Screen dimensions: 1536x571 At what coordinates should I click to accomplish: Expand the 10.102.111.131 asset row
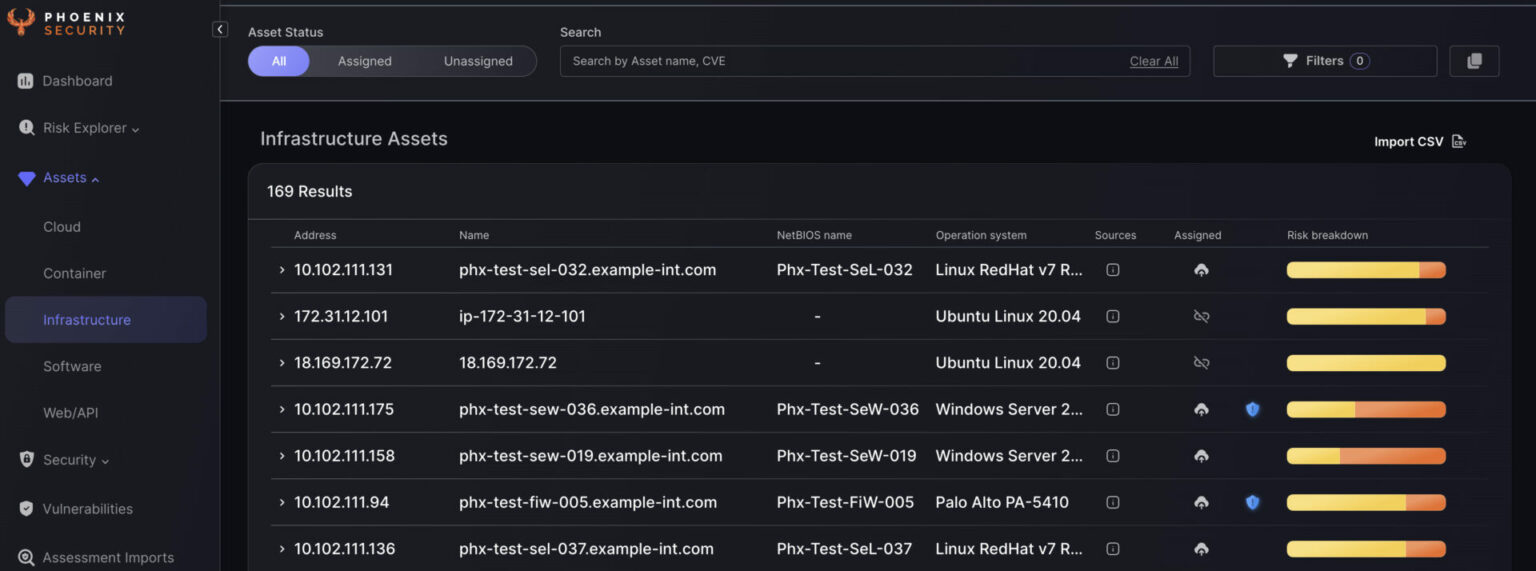pos(282,270)
